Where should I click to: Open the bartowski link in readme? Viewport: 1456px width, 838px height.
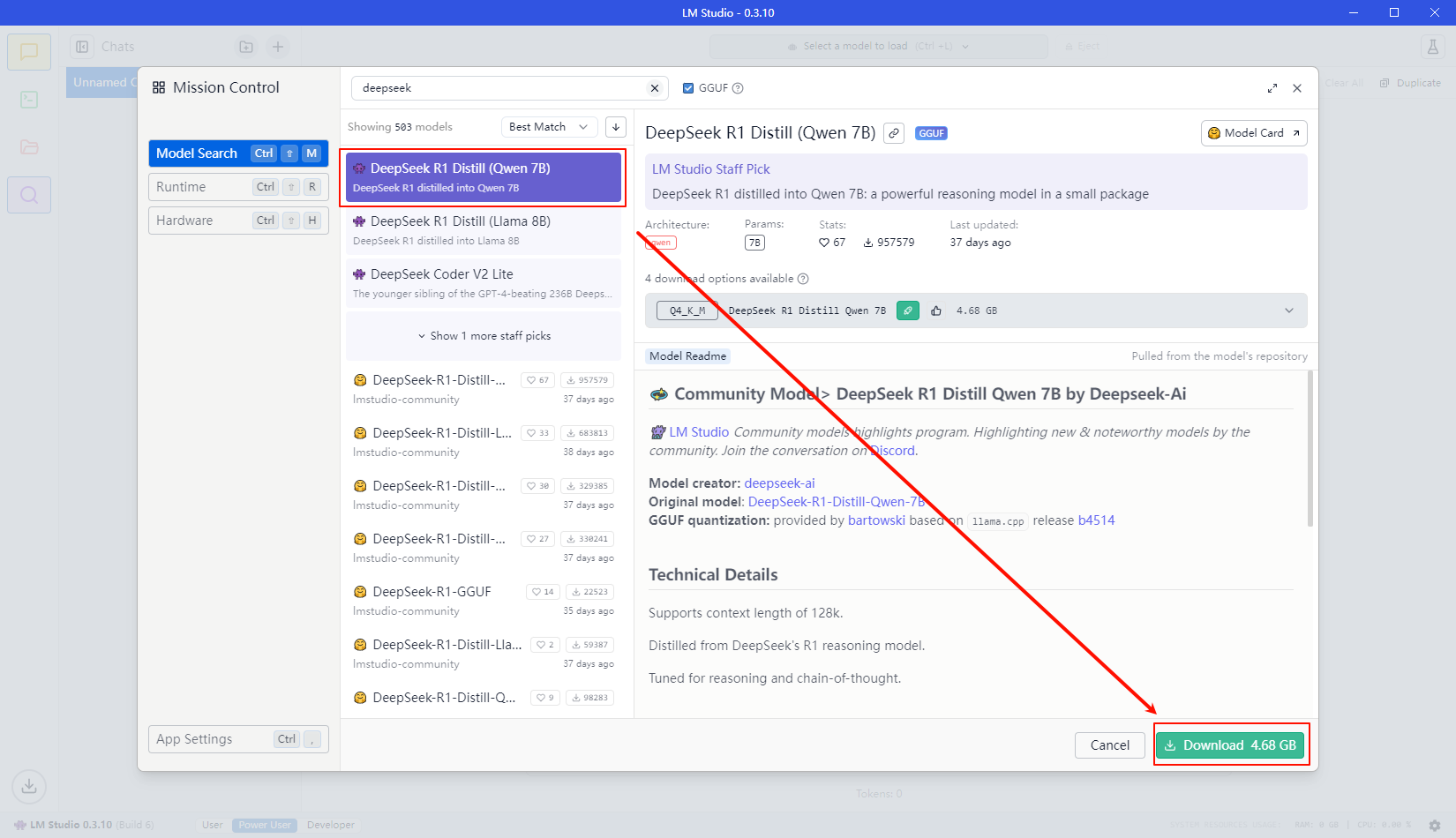(876, 520)
